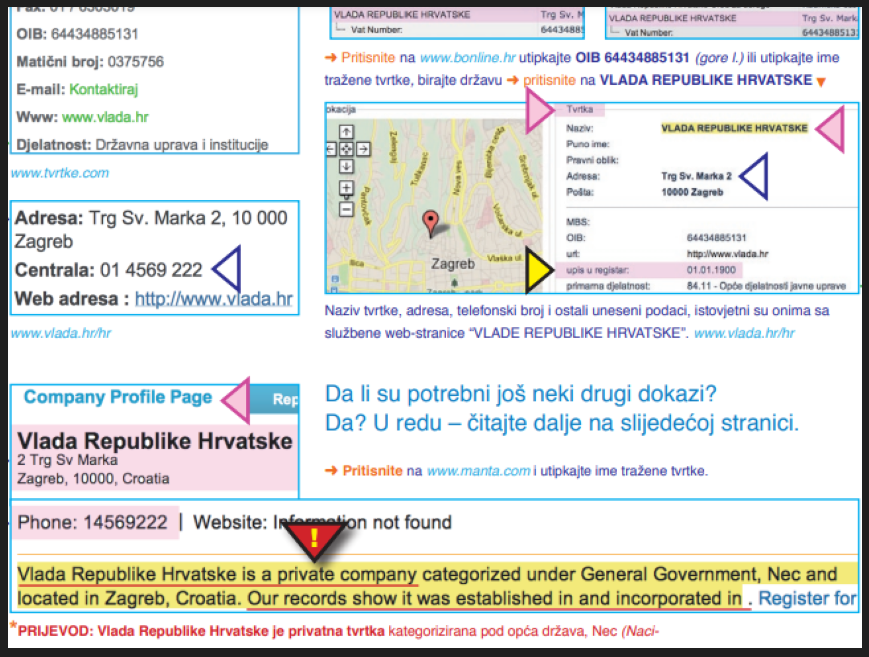Open the www.tvrtke.com source link
Viewport: 869px width, 657px height.
click(60, 173)
